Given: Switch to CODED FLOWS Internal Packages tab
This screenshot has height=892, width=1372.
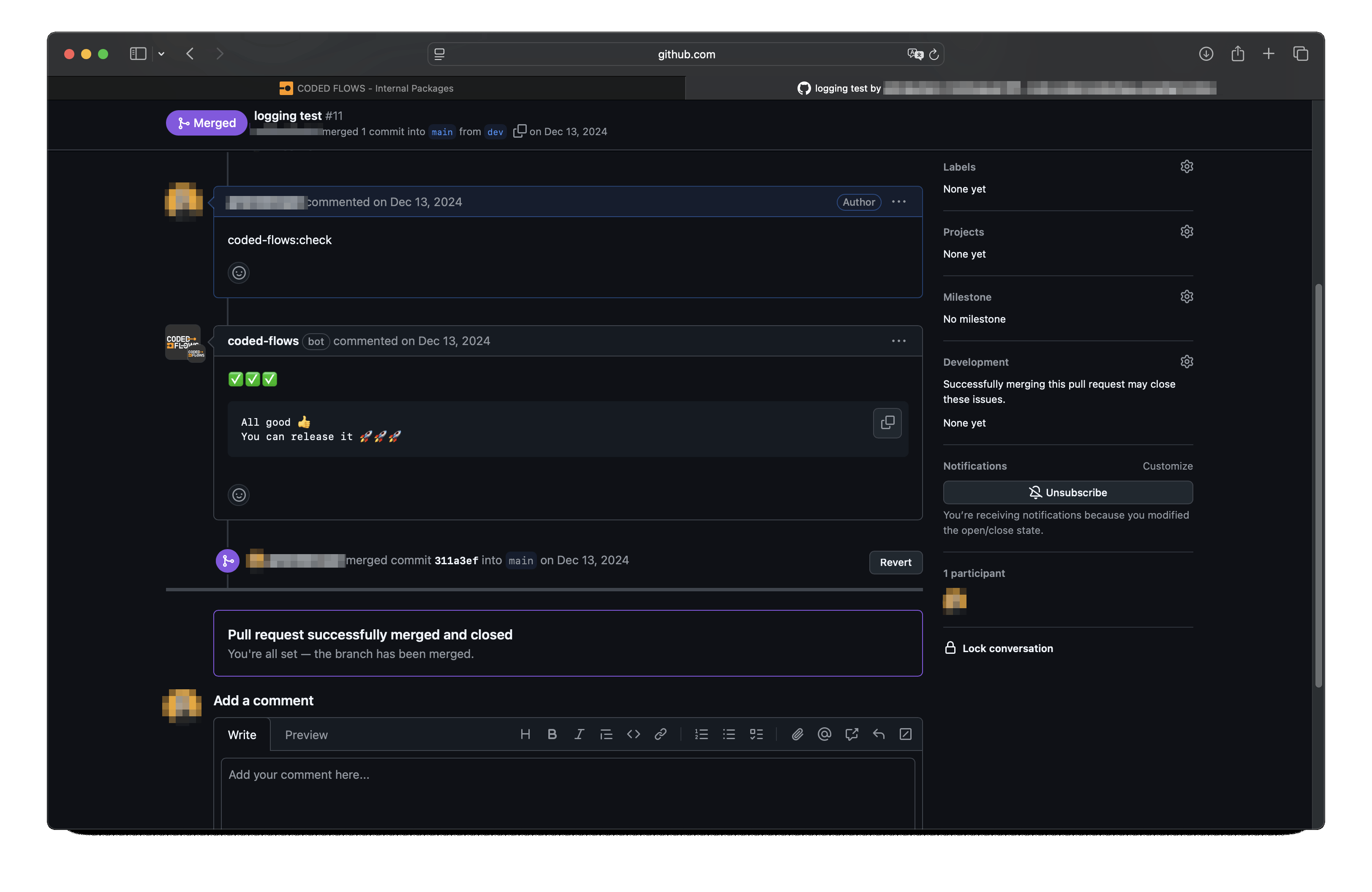Looking at the screenshot, I should (367, 88).
